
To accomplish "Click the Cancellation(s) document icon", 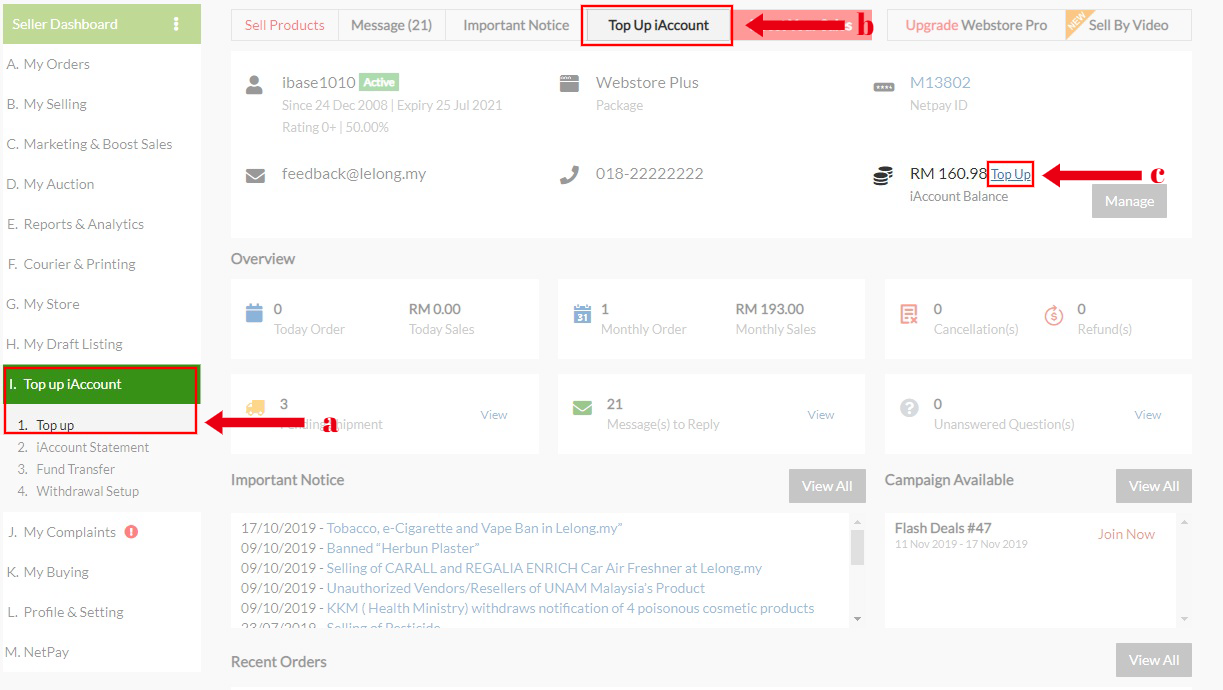I will pos(909,314).
